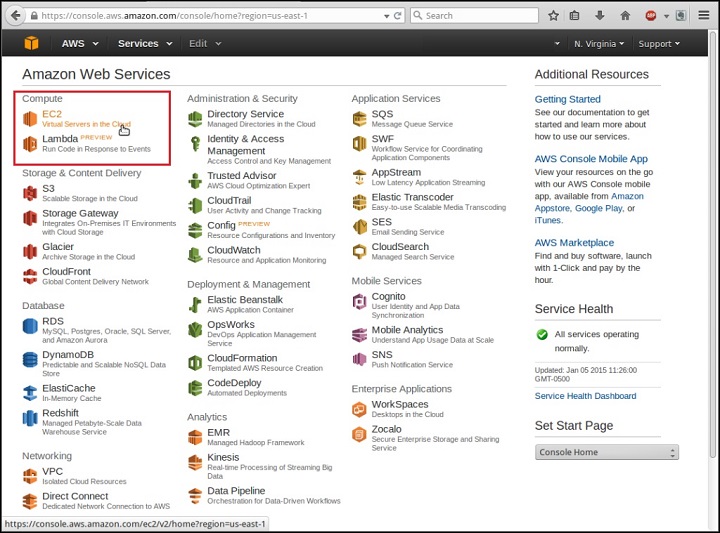Reload the page with the refresh icon

coord(398,16)
